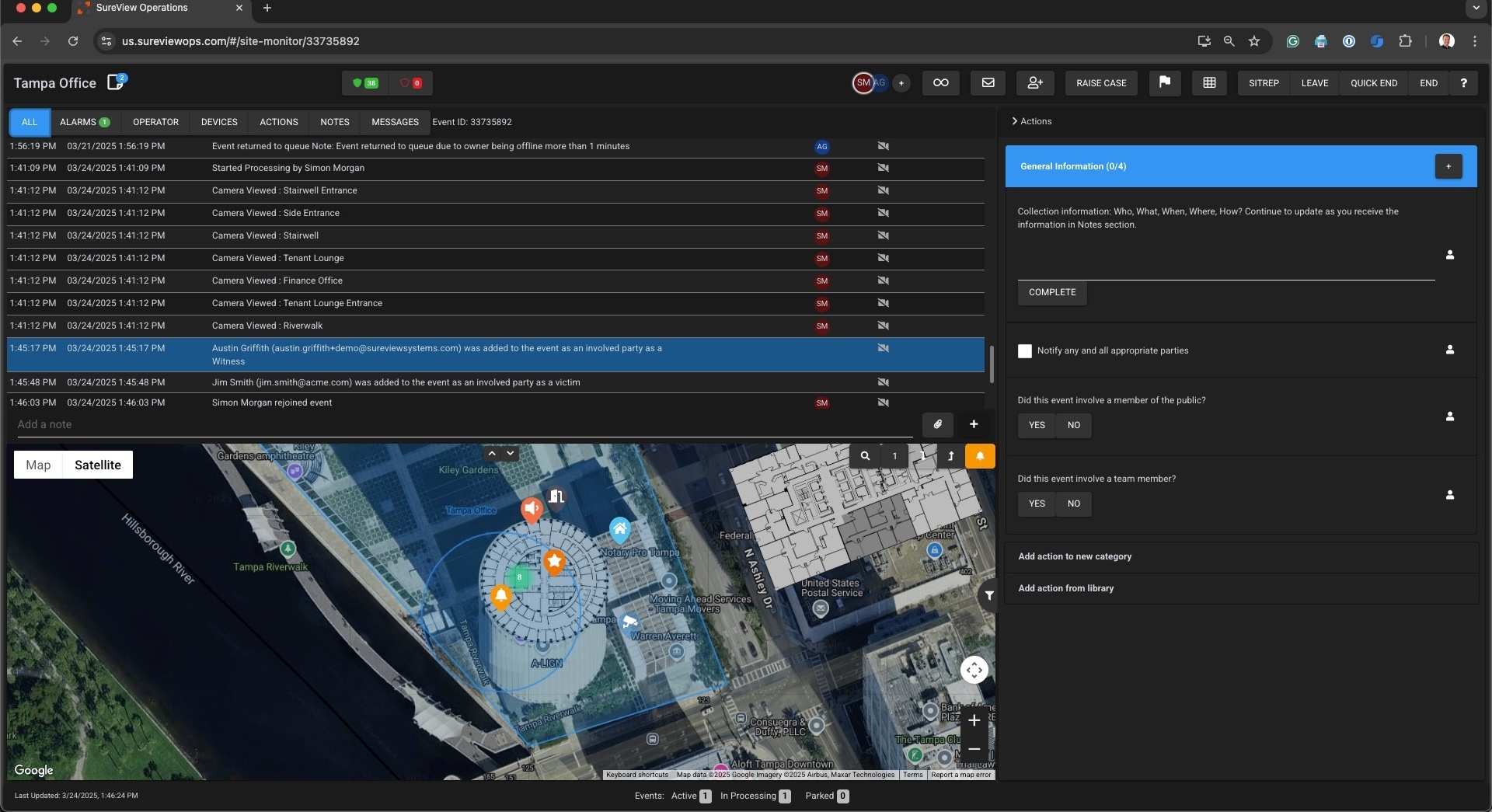Click the flag icon in the header

pos(1164,83)
